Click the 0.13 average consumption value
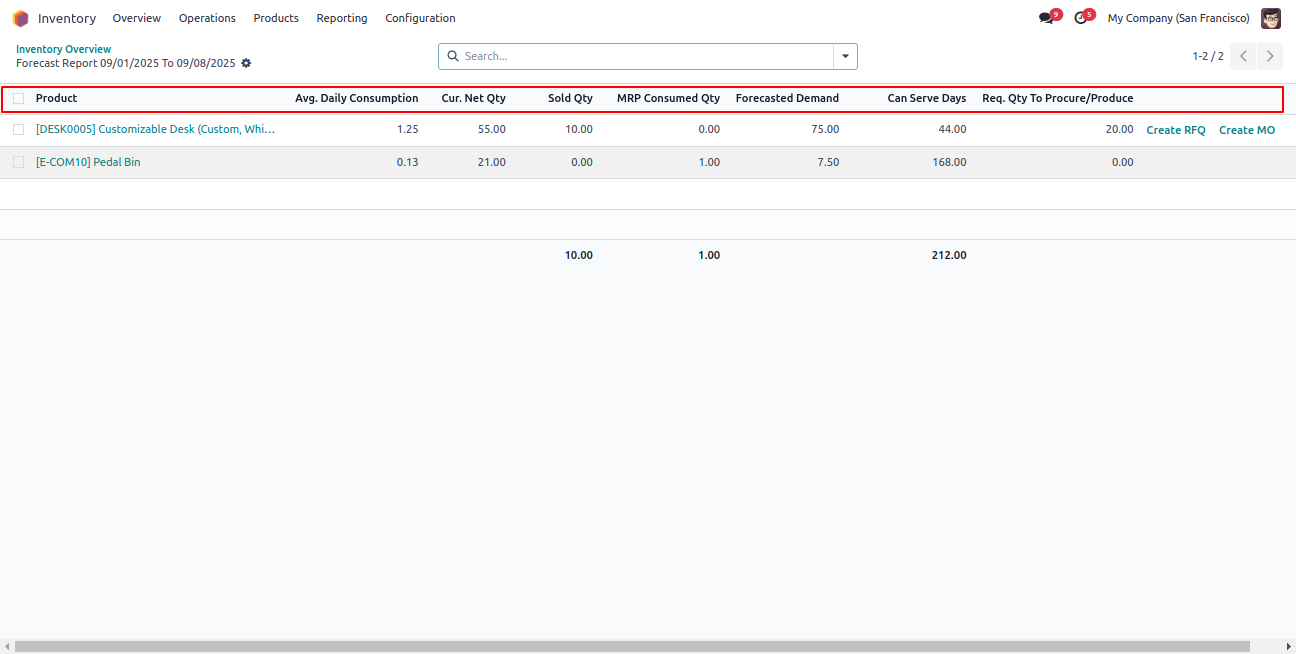Viewport: 1296px width, 654px height. coord(407,162)
